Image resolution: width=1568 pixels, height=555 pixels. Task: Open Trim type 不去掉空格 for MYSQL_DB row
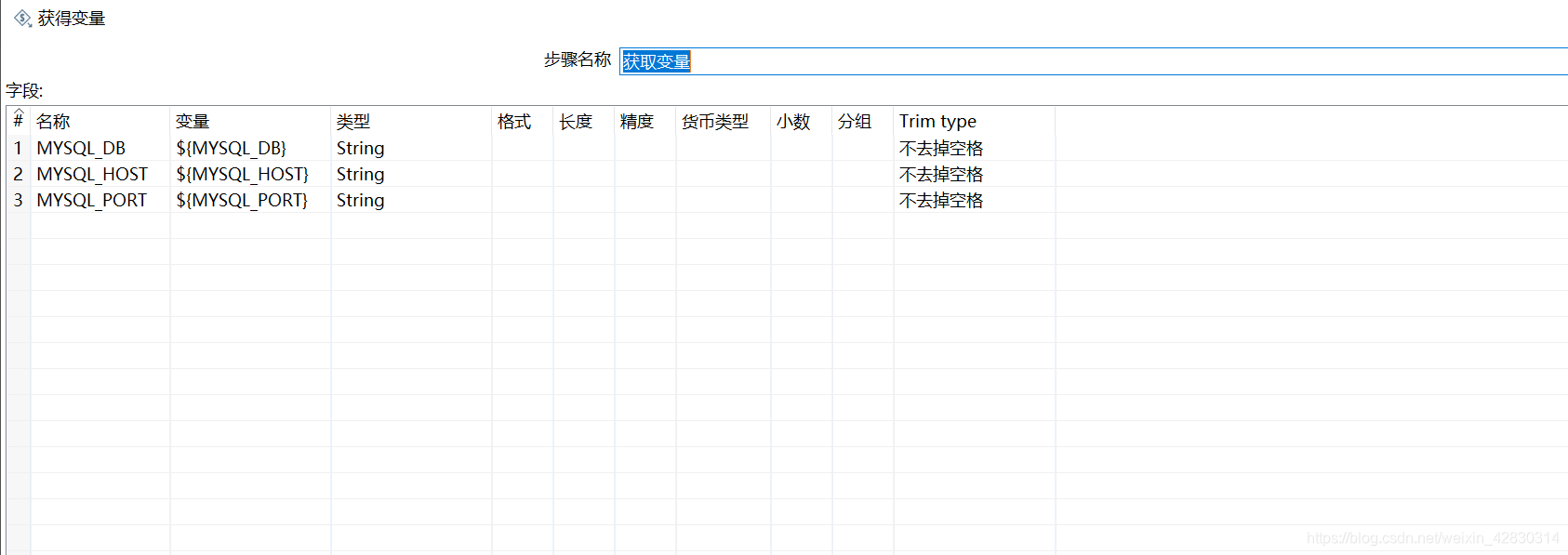pos(975,148)
